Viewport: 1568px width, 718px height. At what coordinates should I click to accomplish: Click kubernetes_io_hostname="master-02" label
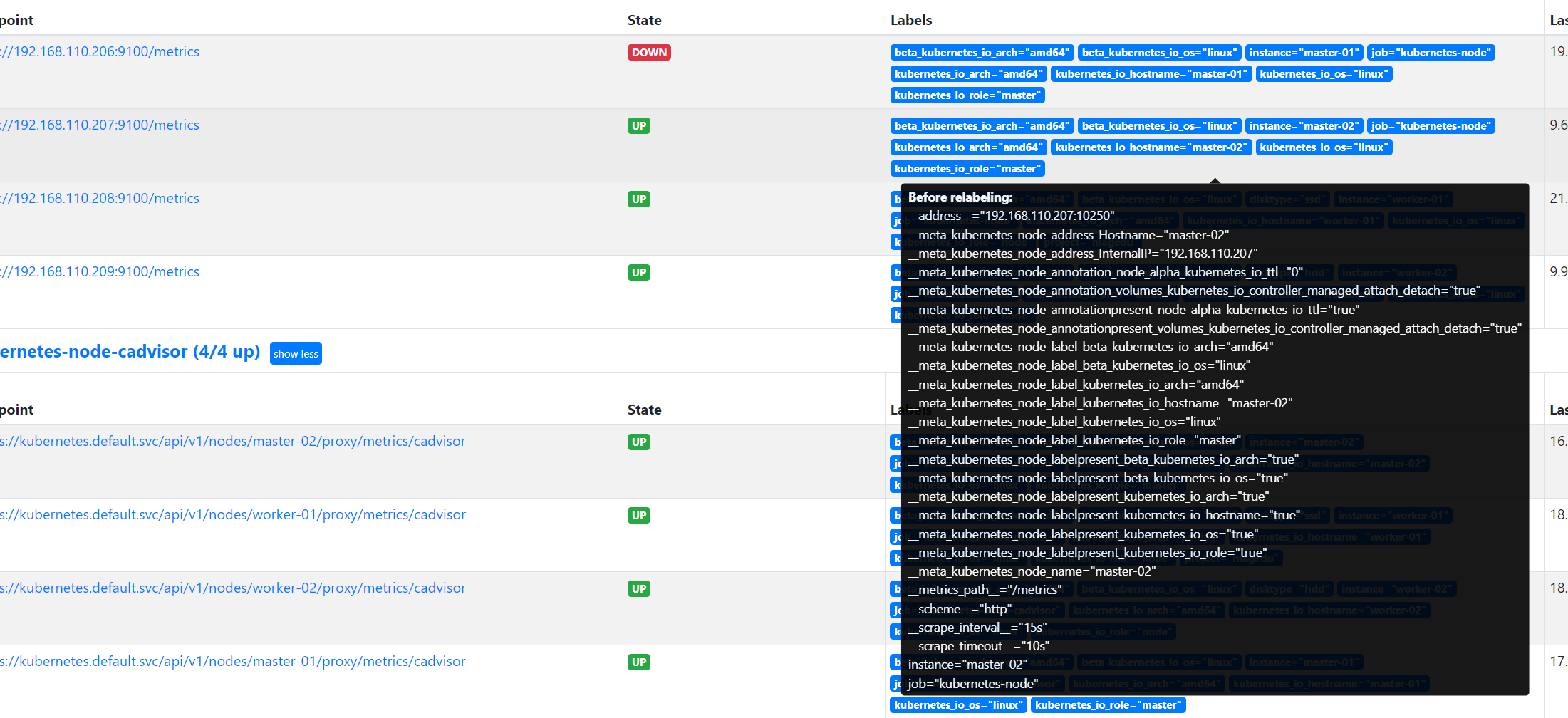[x=1151, y=147]
